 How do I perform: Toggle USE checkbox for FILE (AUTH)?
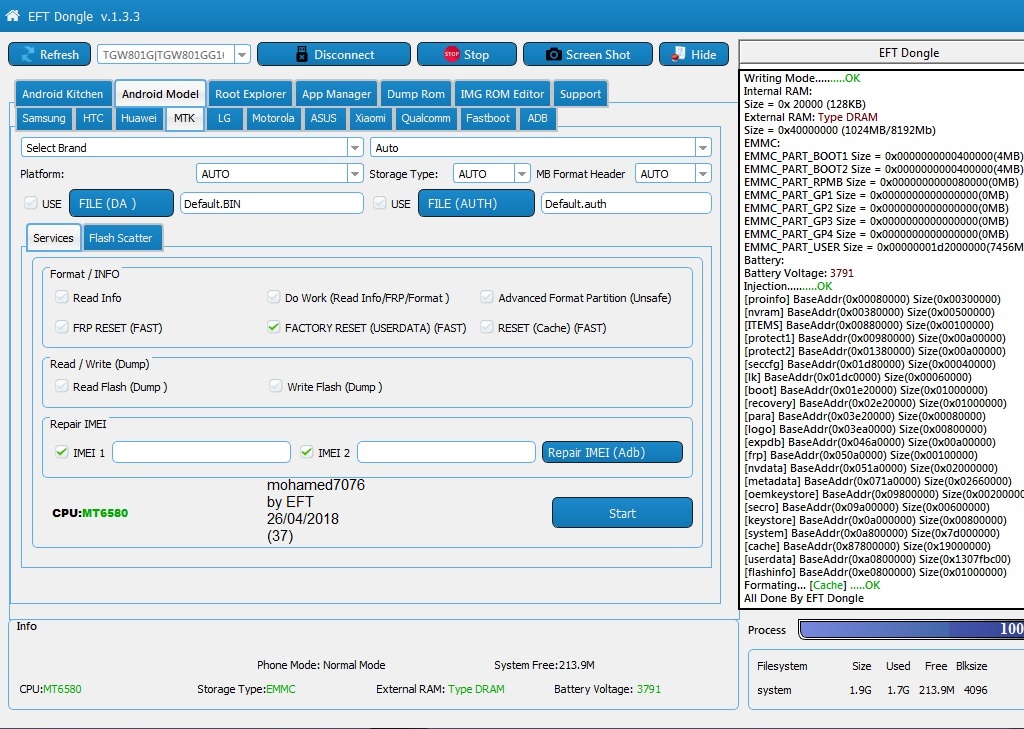click(x=379, y=203)
